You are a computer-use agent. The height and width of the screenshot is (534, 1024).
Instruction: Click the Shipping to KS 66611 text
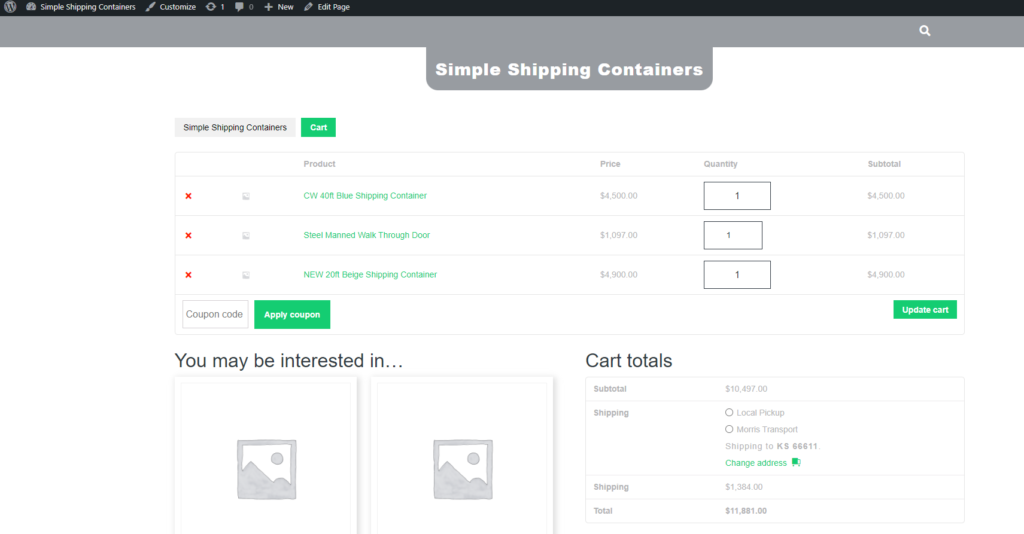point(773,447)
